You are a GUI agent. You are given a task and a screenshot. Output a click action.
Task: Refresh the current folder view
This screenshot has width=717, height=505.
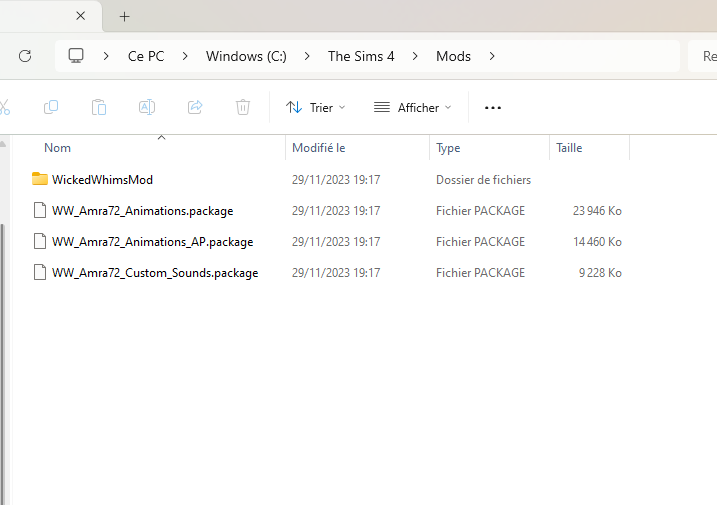(x=25, y=56)
